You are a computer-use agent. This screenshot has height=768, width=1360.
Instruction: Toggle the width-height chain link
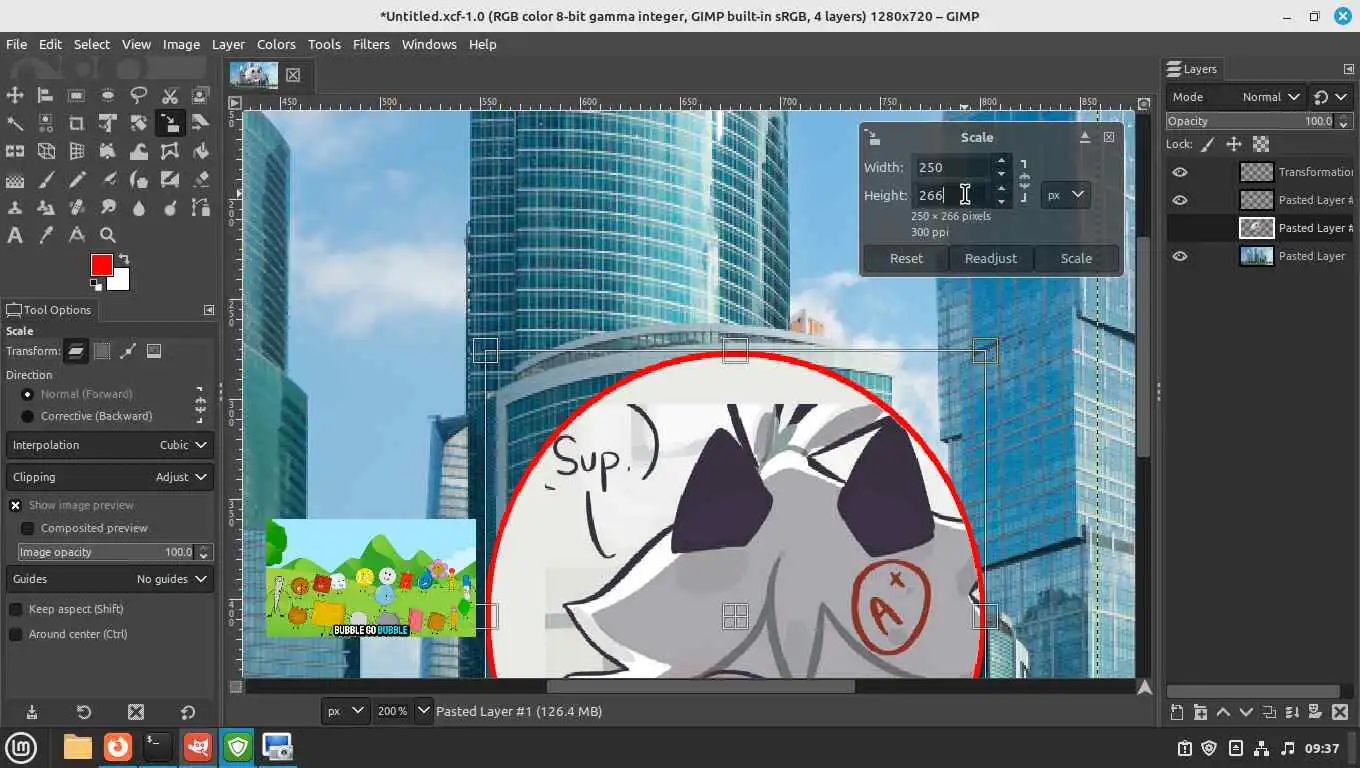coord(1024,181)
